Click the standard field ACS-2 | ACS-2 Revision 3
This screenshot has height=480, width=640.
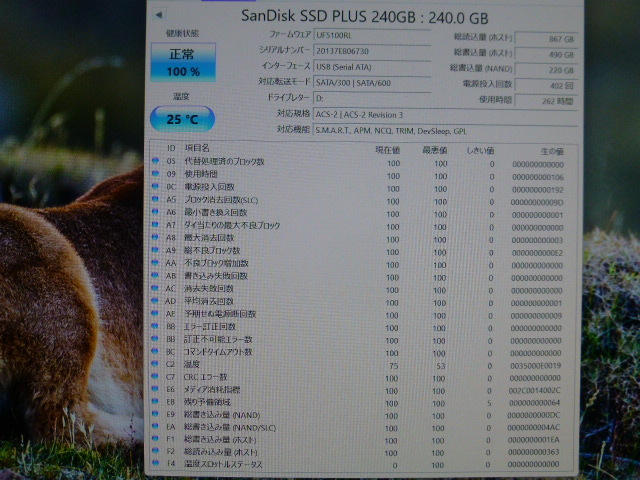445,115
